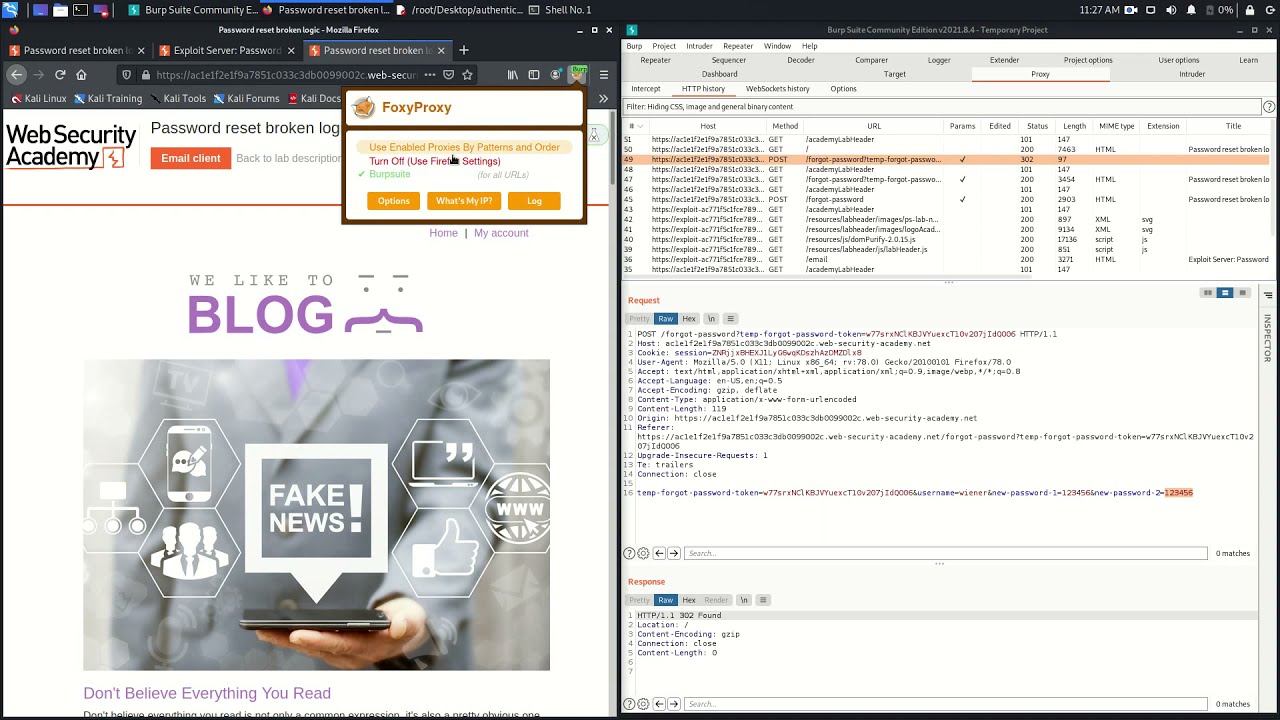Image resolution: width=1280 pixels, height=720 pixels.
Task: Open the Request message options menu icon
Action: tap(730, 319)
